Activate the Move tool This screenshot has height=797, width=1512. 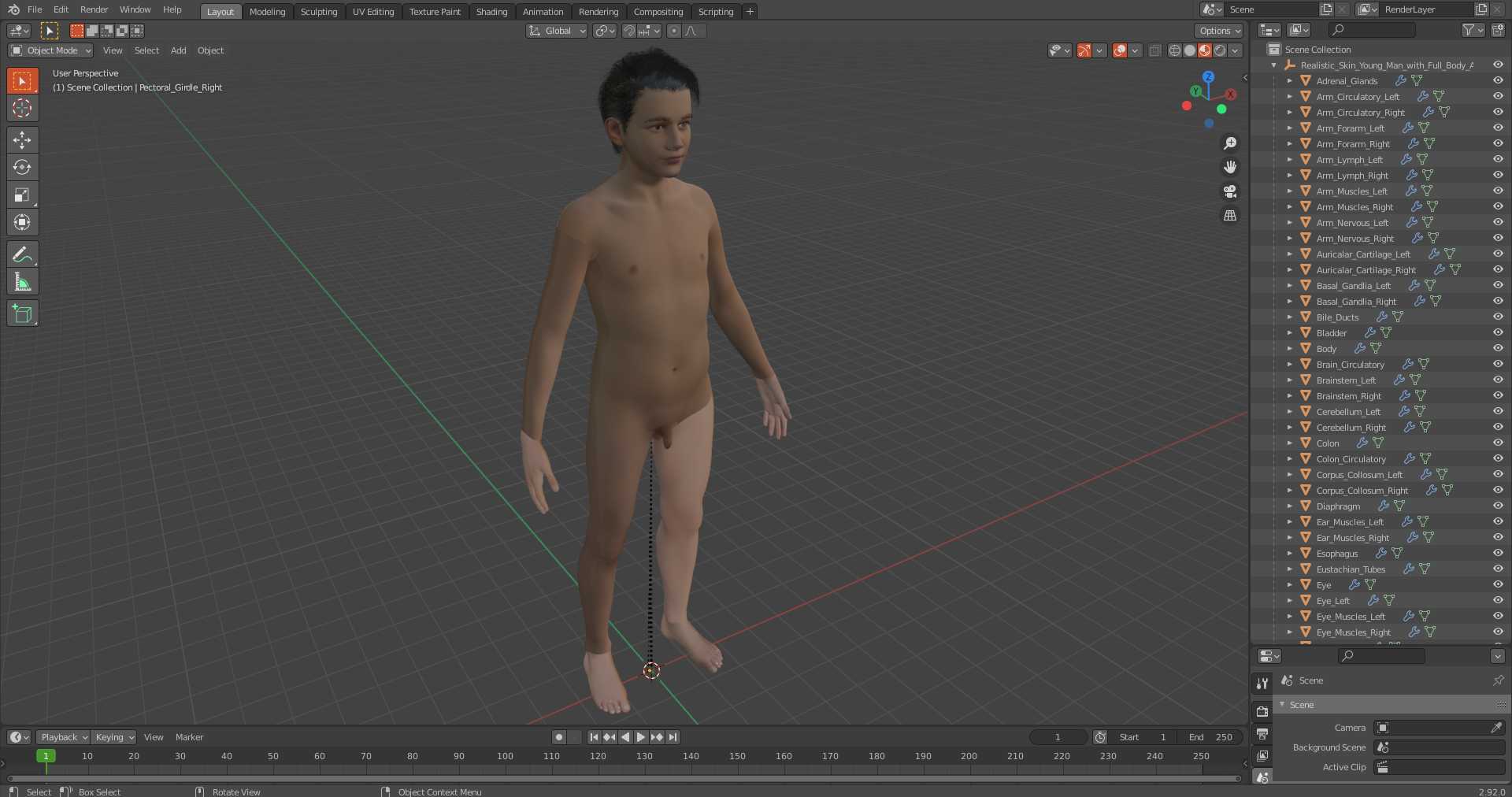[22, 139]
